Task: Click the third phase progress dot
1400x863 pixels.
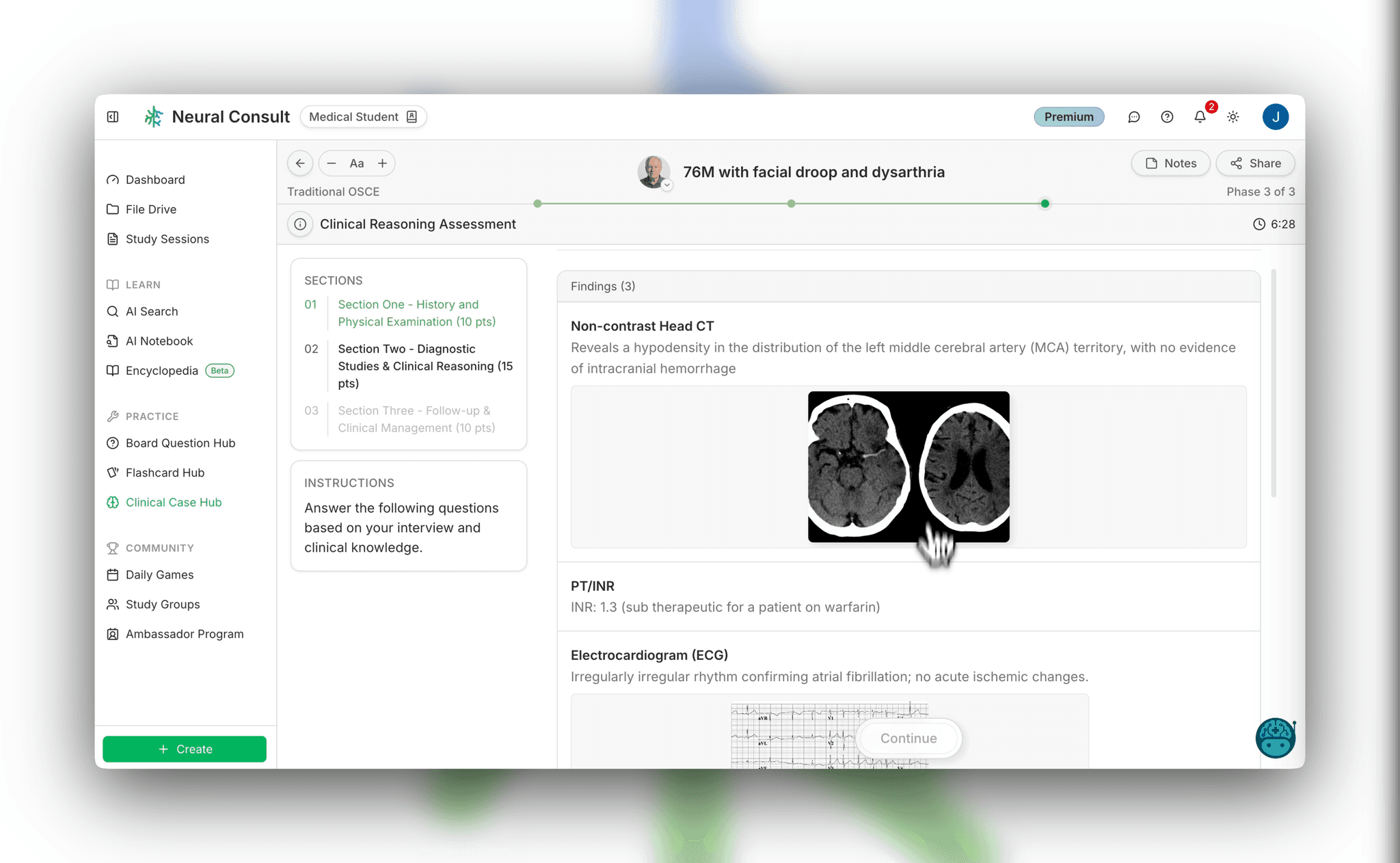Action: [1045, 204]
